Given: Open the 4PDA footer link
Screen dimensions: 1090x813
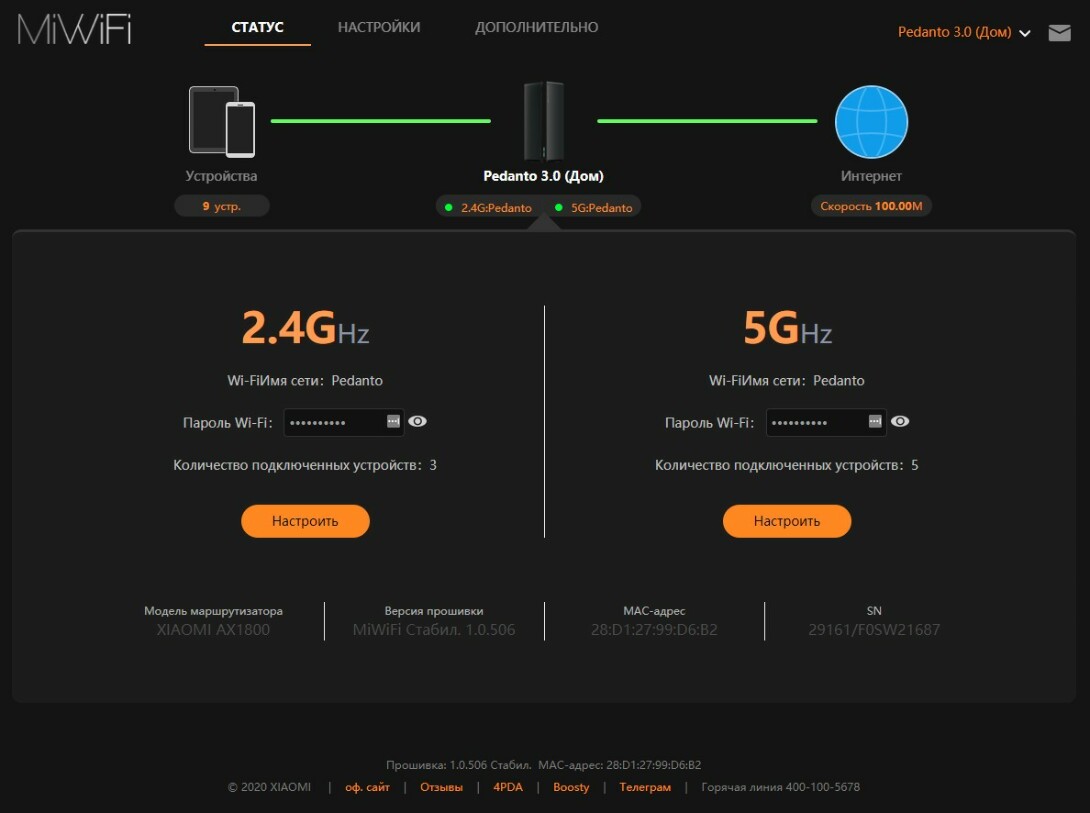Looking at the screenshot, I should point(507,787).
